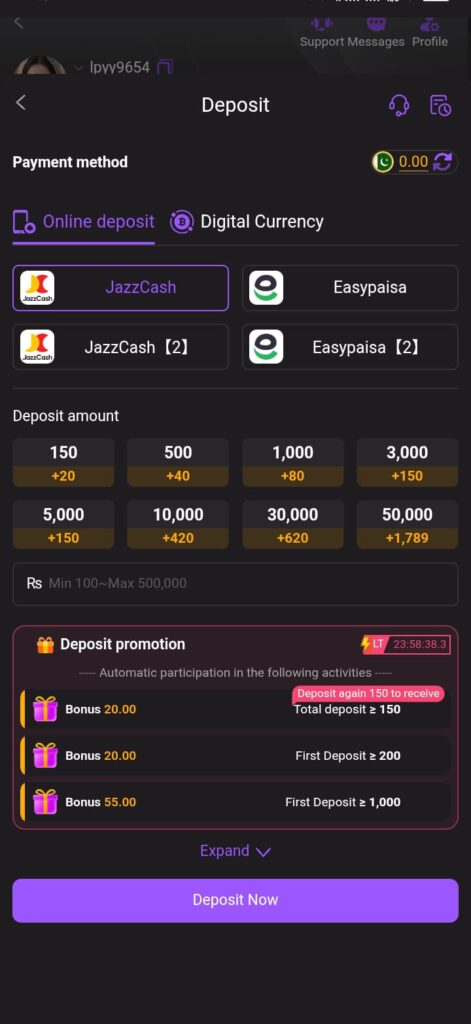Go back using Deposit header arrow
This screenshot has height=1024, width=471.
tap(21, 103)
